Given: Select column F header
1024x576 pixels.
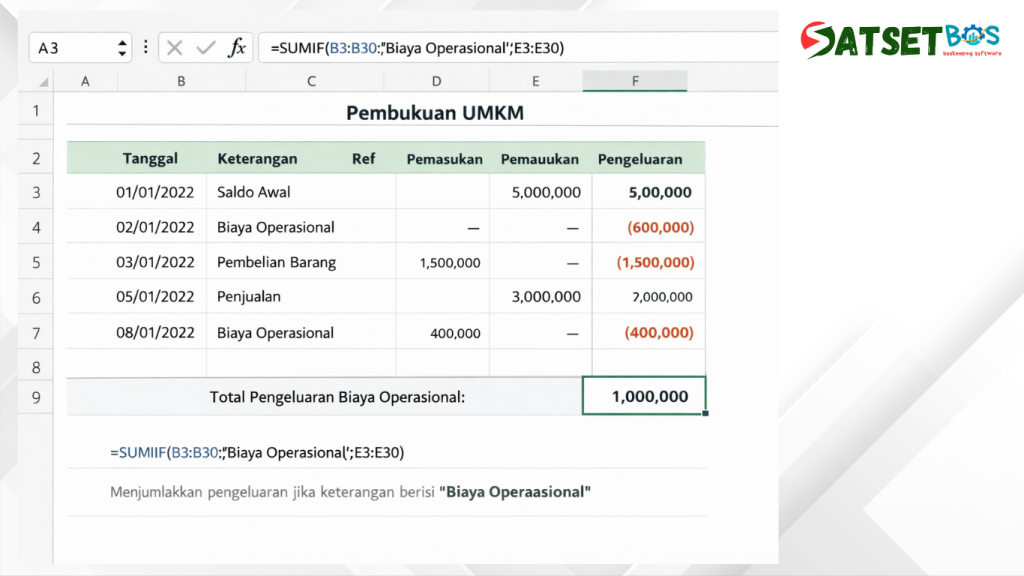Looking at the screenshot, I should tap(635, 81).
